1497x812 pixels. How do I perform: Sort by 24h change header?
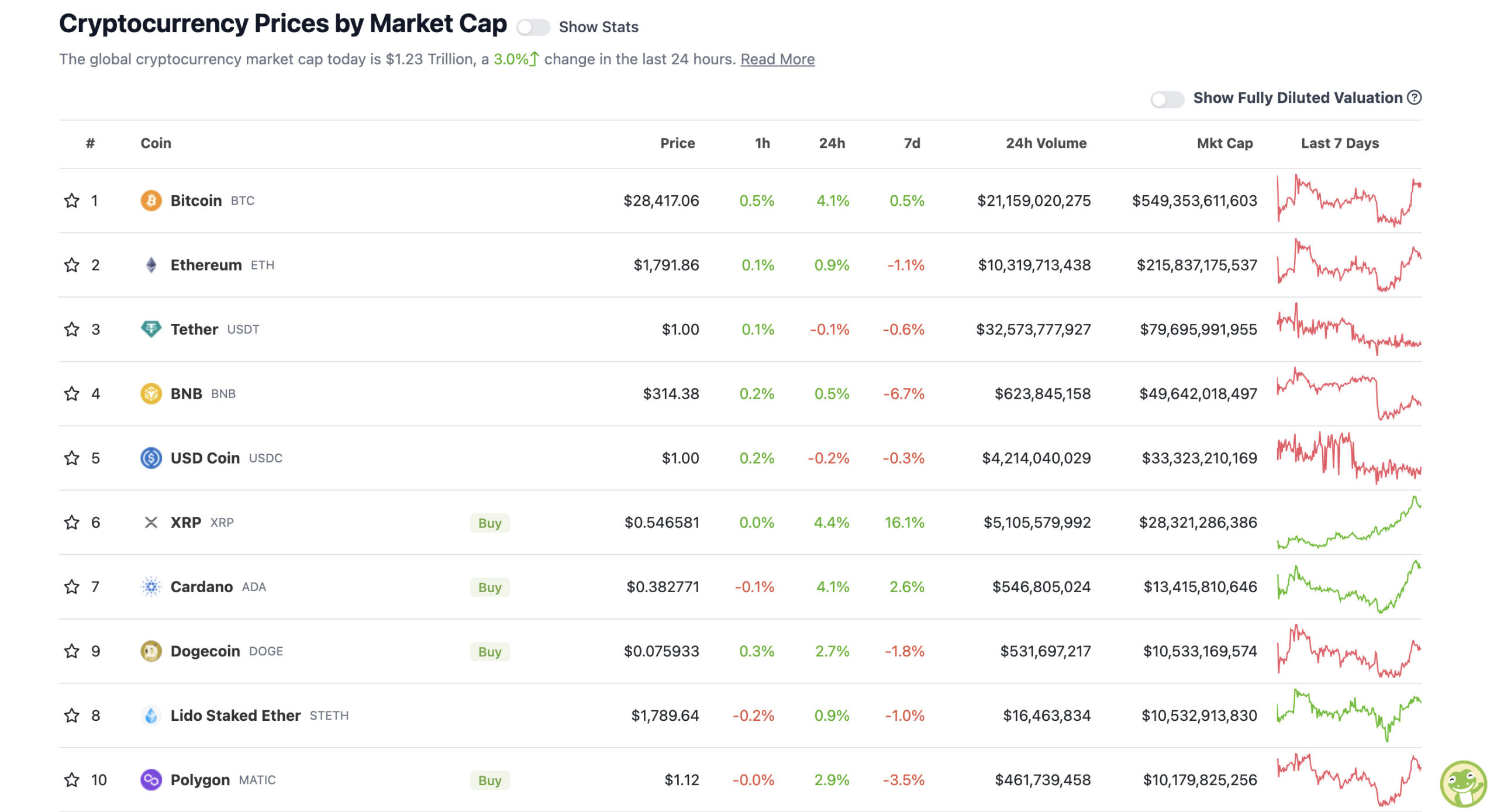(x=832, y=143)
